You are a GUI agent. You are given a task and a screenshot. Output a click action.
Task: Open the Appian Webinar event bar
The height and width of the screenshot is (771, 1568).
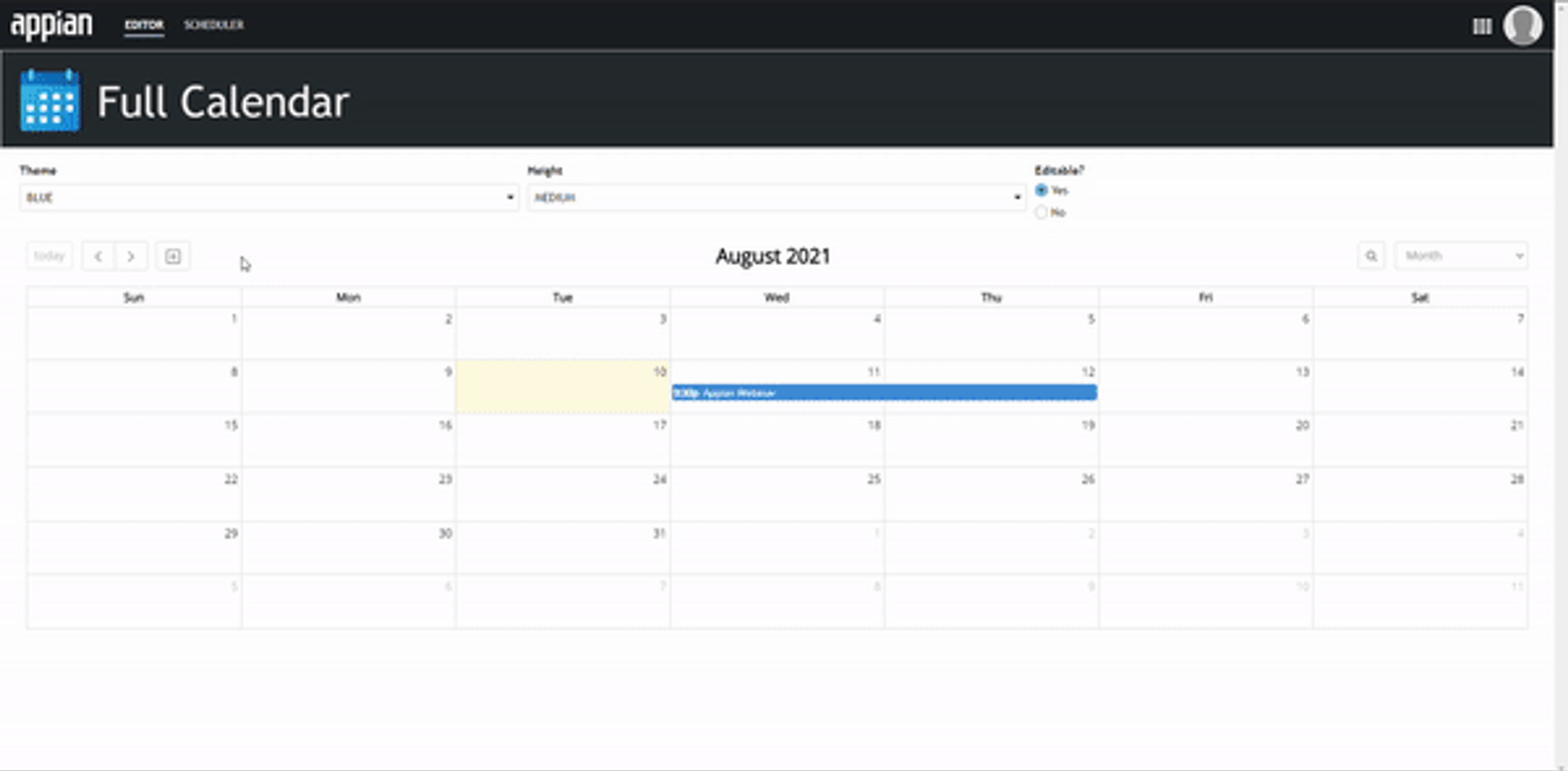click(x=884, y=393)
